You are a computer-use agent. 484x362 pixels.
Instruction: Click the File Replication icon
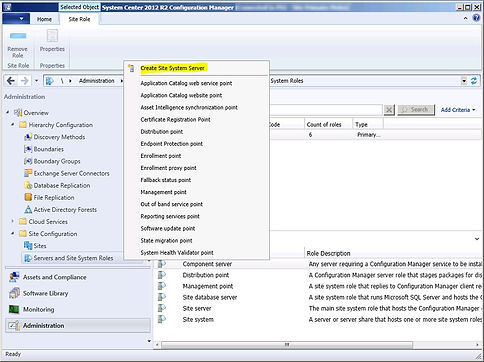pos(28,197)
